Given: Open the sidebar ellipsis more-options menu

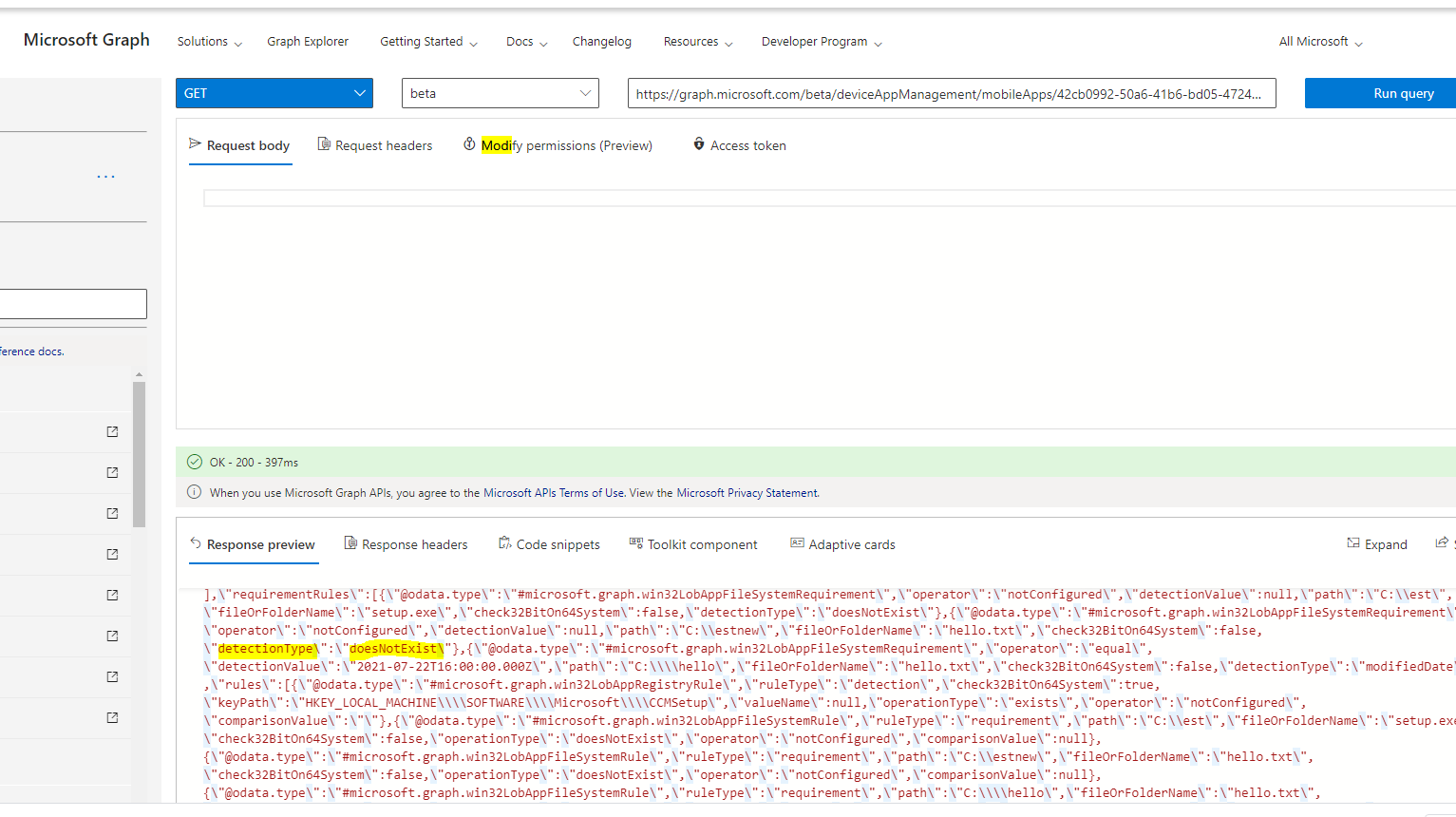Looking at the screenshot, I should click(x=105, y=177).
